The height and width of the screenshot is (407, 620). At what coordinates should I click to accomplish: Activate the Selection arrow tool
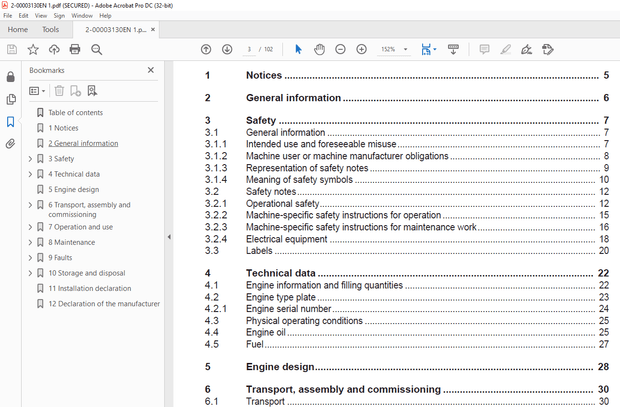(298, 49)
